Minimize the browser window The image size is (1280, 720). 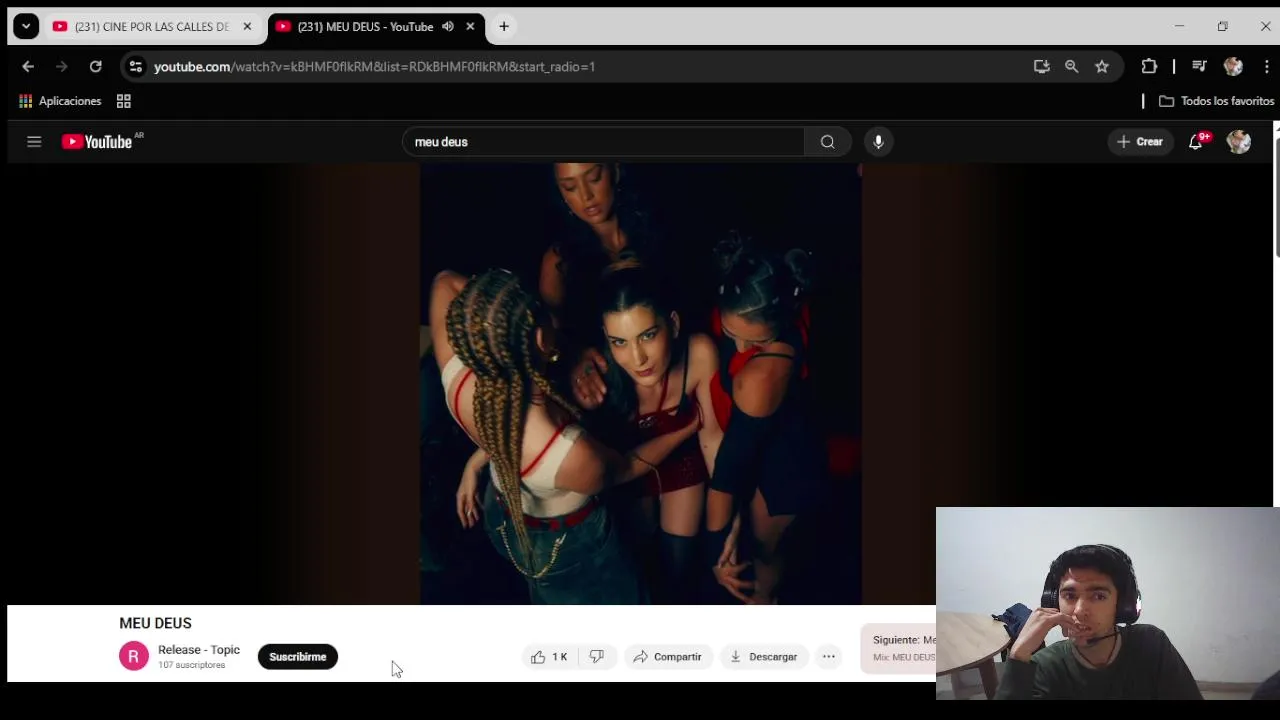coord(1179,27)
